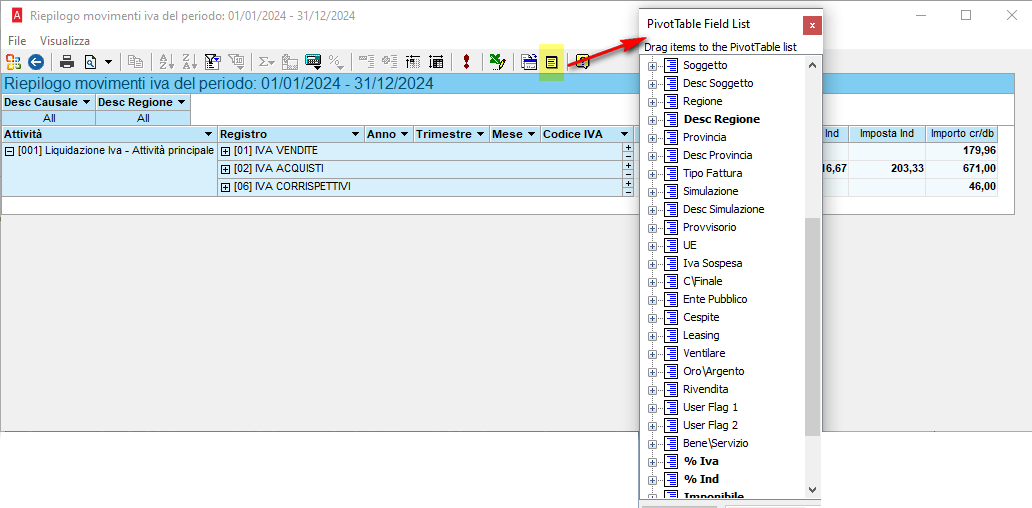This screenshot has height=508, width=1032.
Task: Click the Subtotal icon in toolbar
Action: click(290, 62)
